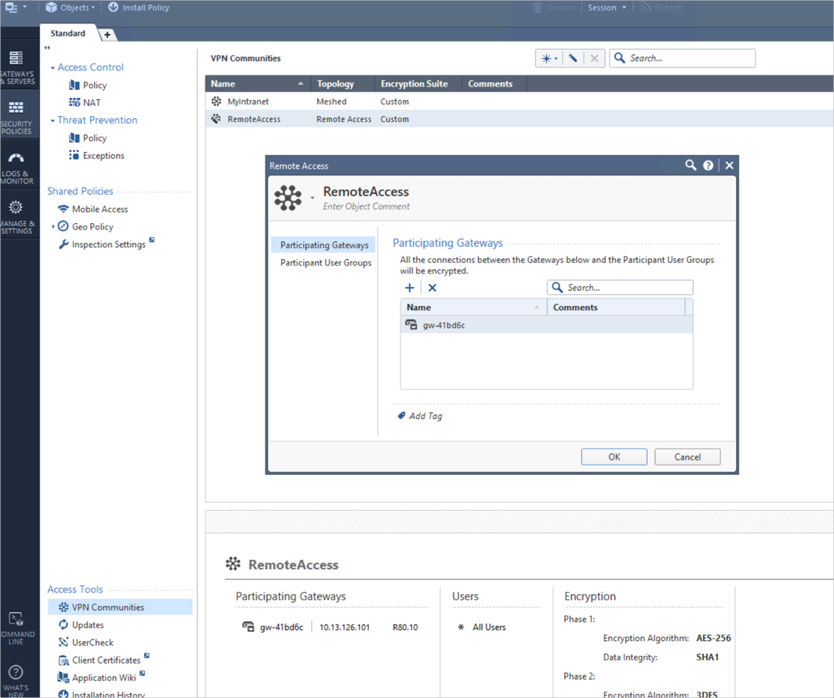Screen dimensions: 834x698
Task: Open the new community star dropdown
Action: tap(549, 59)
